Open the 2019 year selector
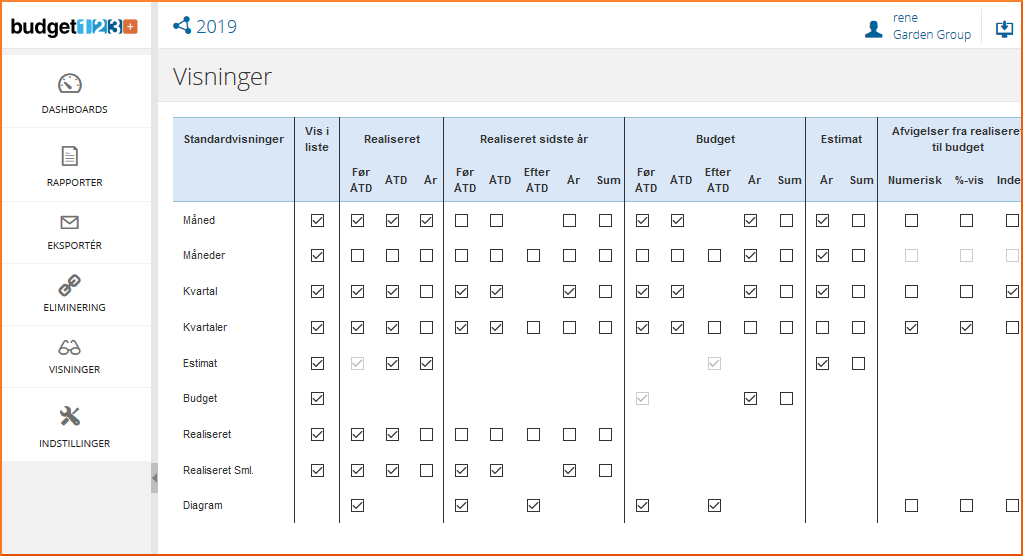The width and height of the screenshot is (1023, 556). (216, 27)
